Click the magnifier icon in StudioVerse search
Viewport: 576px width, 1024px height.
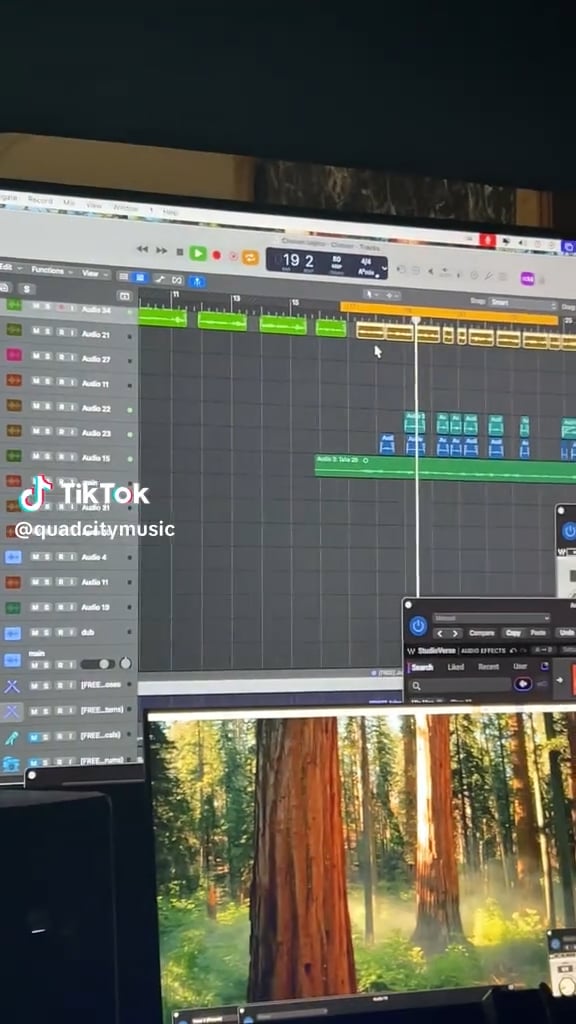(416, 686)
